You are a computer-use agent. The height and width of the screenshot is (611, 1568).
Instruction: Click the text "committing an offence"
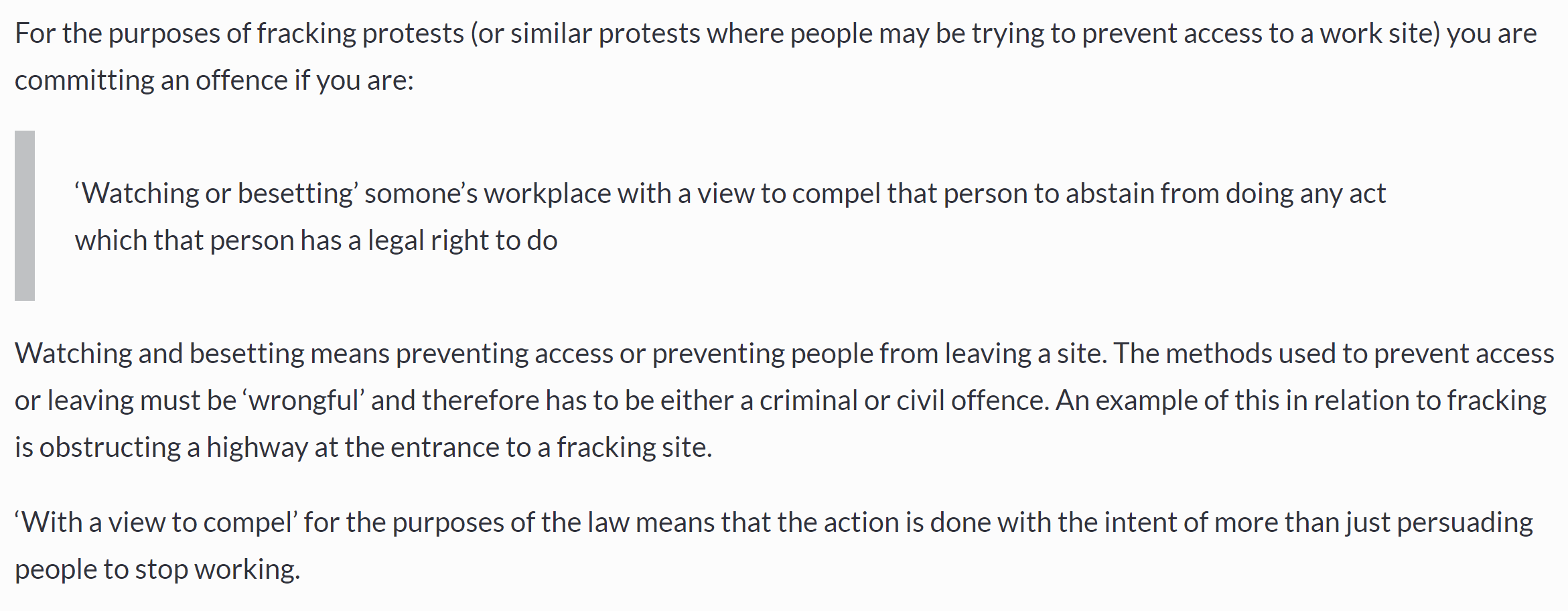151,80
